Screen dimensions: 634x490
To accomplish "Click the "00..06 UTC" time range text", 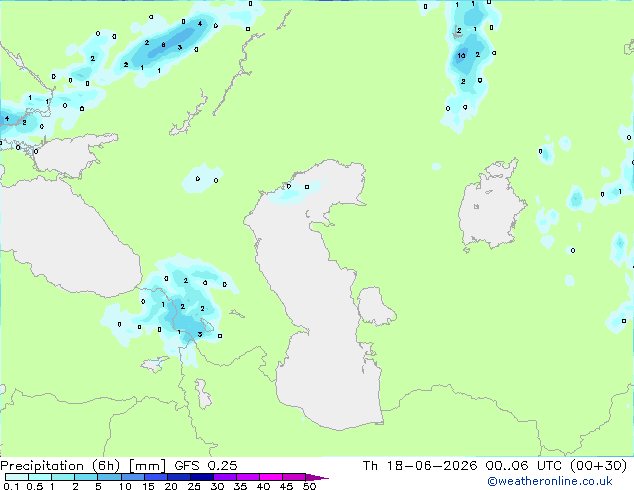I will [x=524, y=466].
